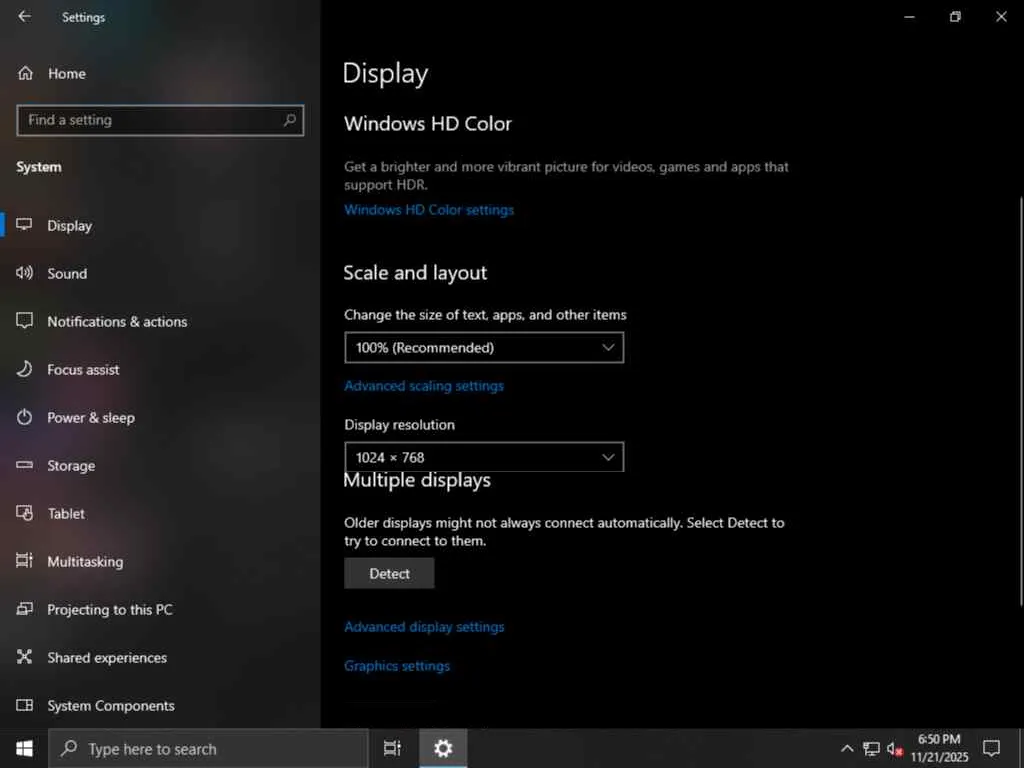Click the Projecting to this PC icon
Image resolution: width=1024 pixels, height=768 pixels.
pos(24,609)
